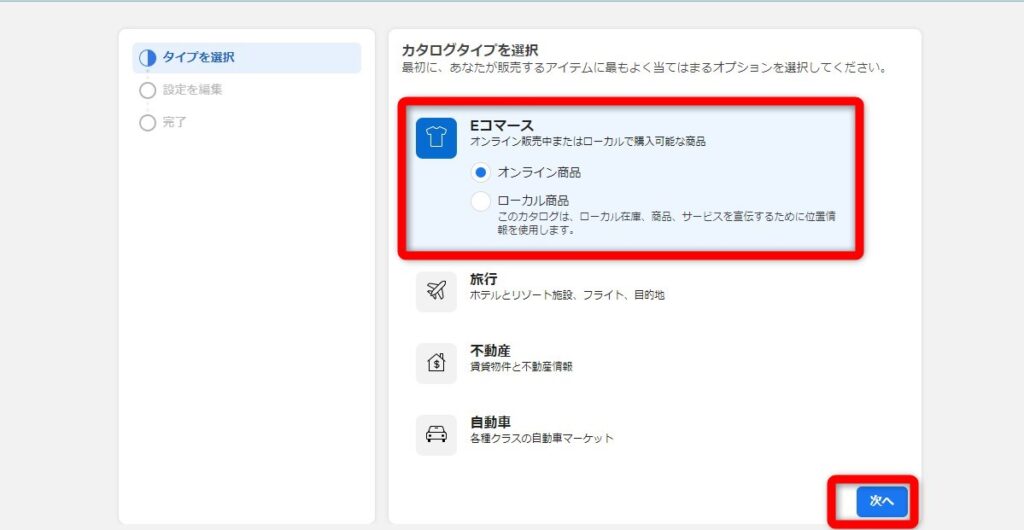Open the タイプを選択 step in sidebar
The height and width of the screenshot is (530, 1024).
tap(246, 58)
